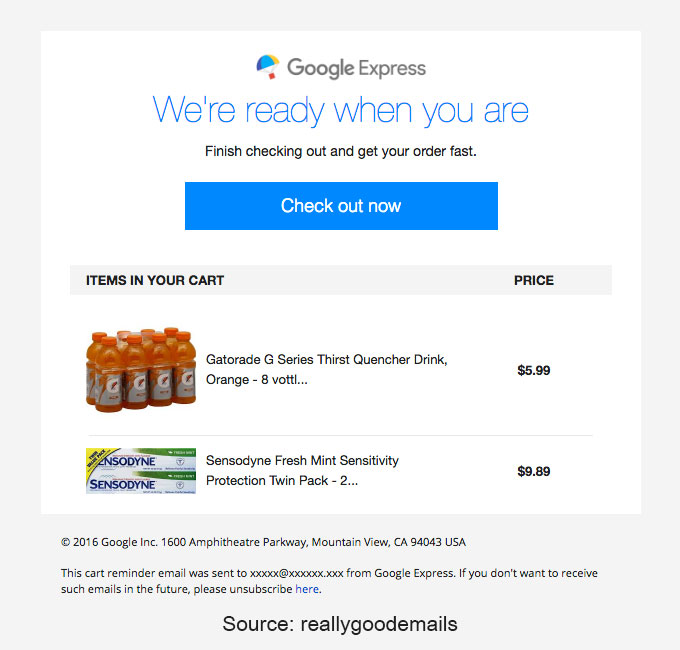This screenshot has width=680, height=650.
Task: Open the Gatorade orange bottles product image
Action: coord(141,369)
